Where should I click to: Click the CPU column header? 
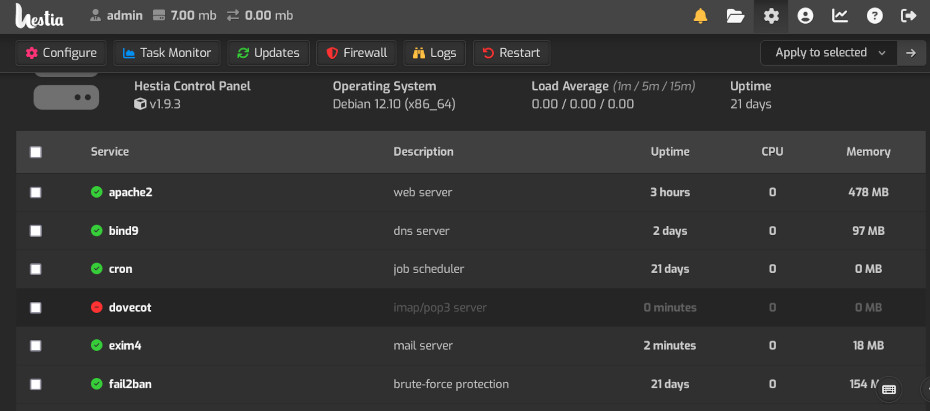click(x=772, y=152)
